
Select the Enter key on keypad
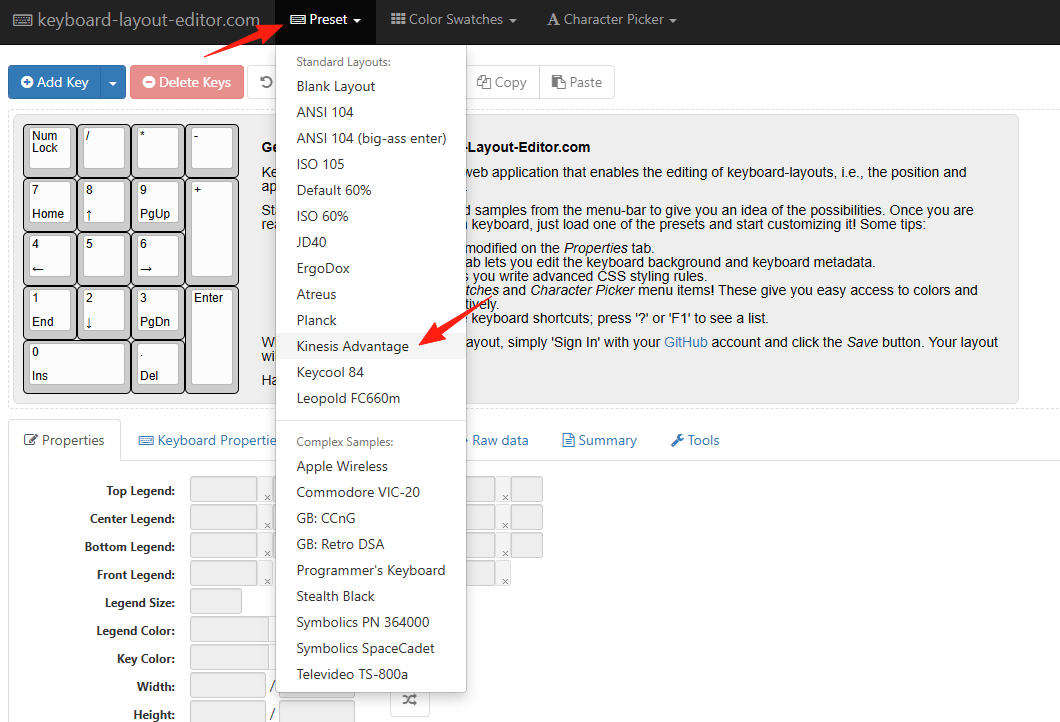[212, 338]
